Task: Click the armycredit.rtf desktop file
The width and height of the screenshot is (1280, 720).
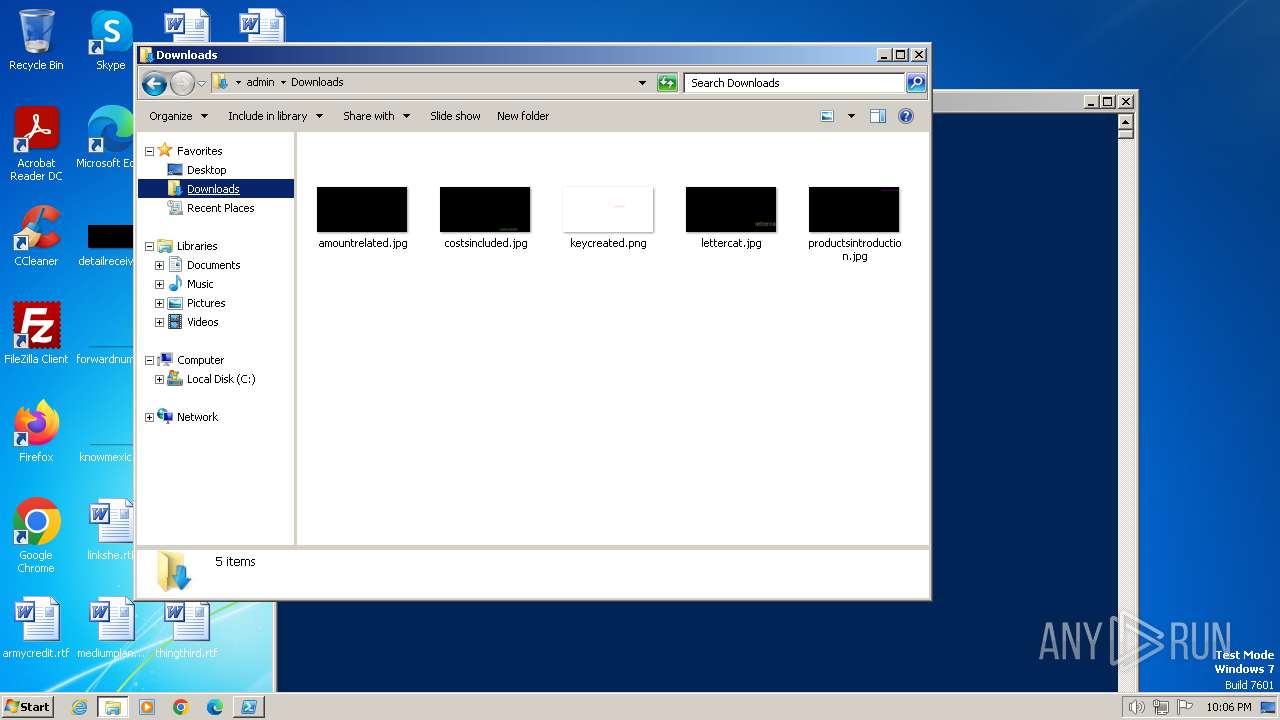Action: [36, 627]
